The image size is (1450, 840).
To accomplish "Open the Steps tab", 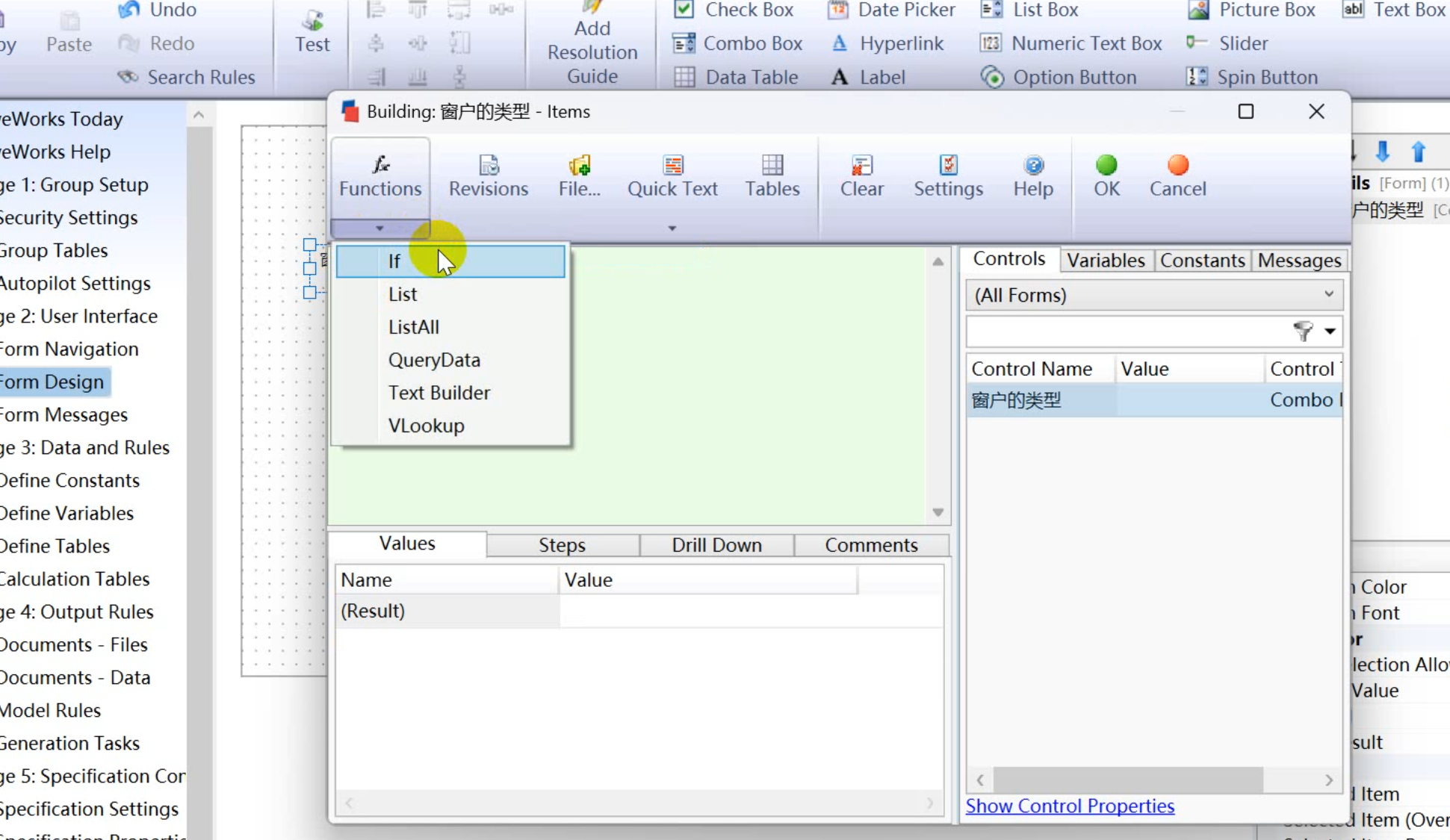I will 562,545.
